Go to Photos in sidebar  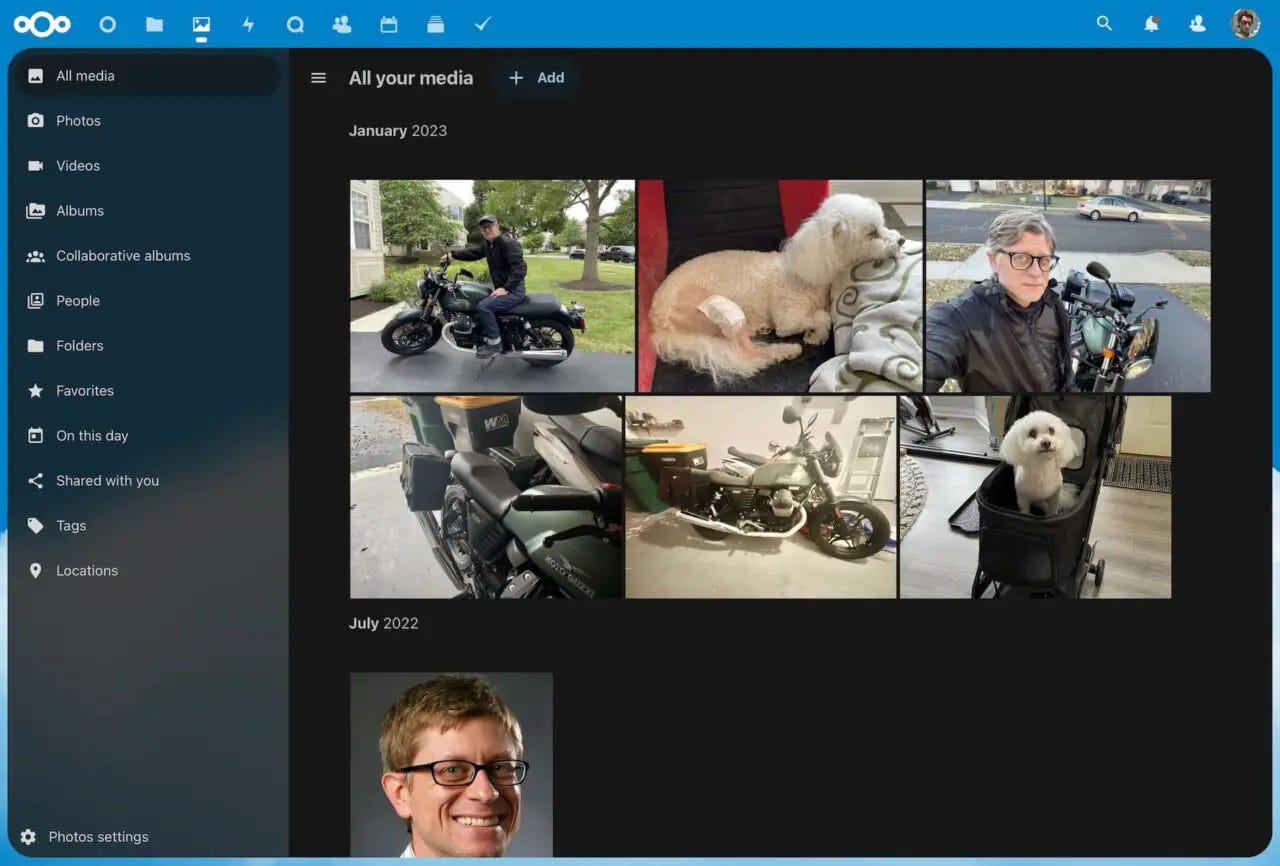[148, 121]
